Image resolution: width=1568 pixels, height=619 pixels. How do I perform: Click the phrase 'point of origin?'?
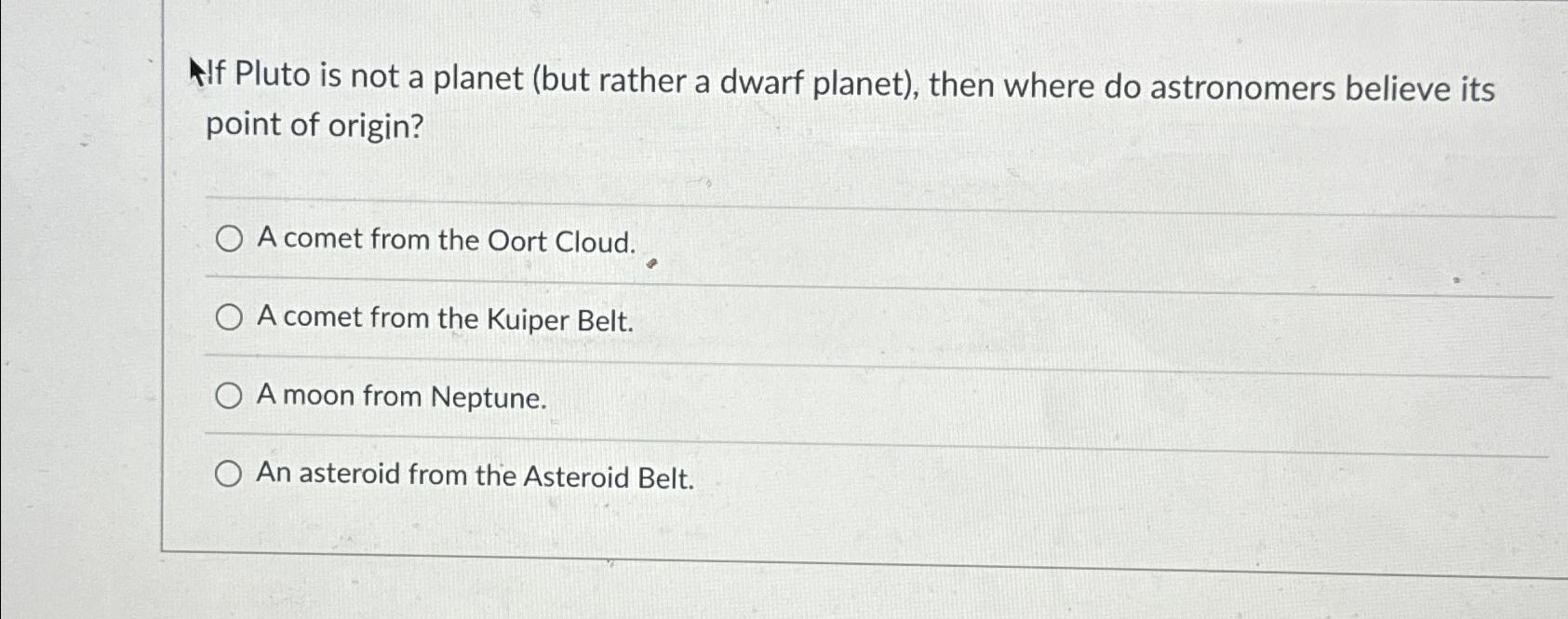(315, 125)
